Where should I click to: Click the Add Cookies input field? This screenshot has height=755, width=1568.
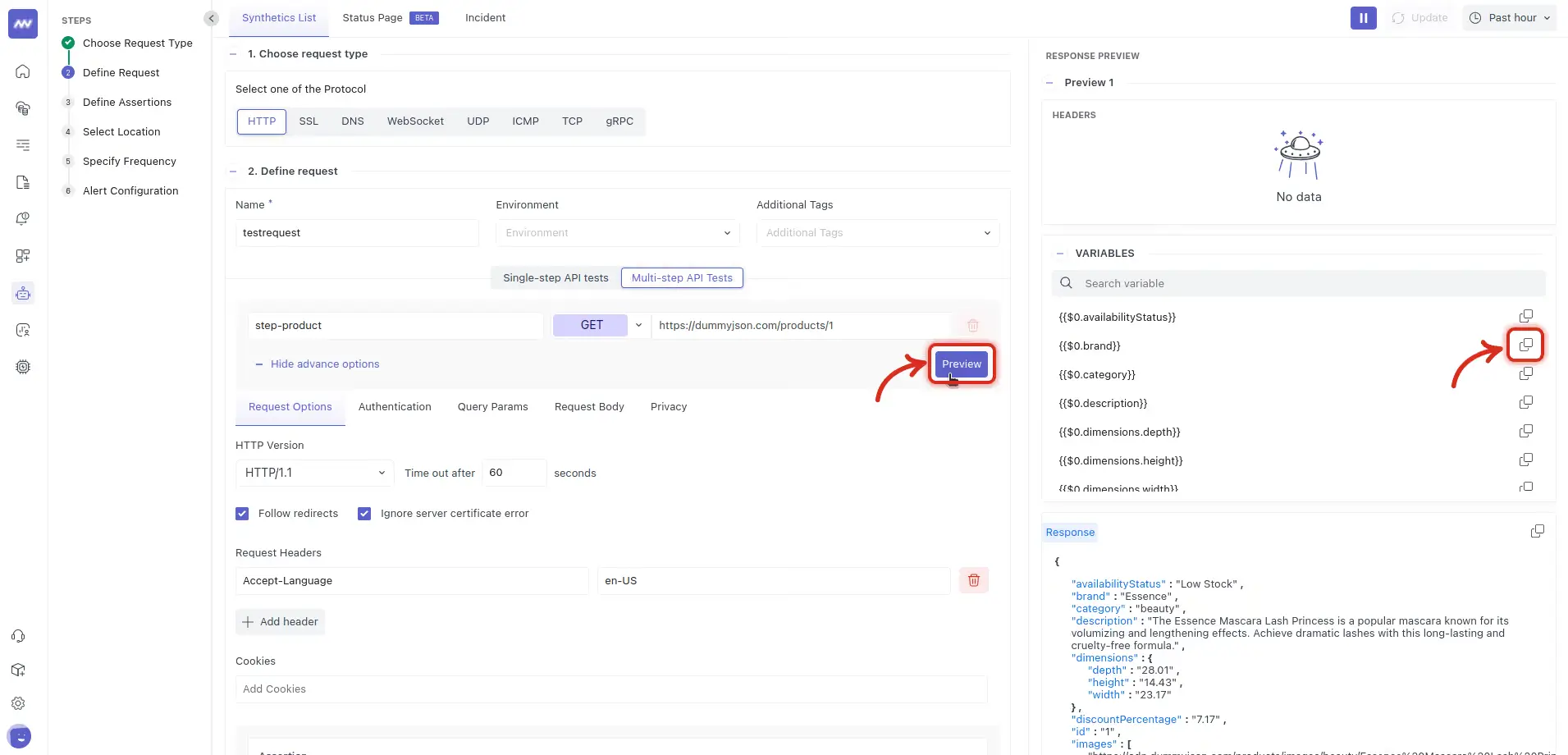click(x=611, y=689)
